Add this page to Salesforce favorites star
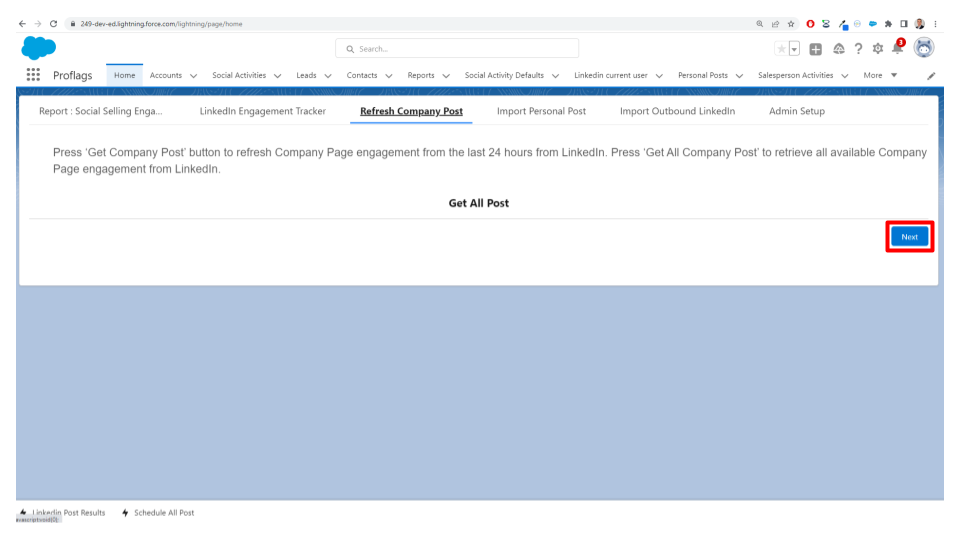The height and width of the screenshot is (540, 960). pyautogui.click(x=781, y=49)
